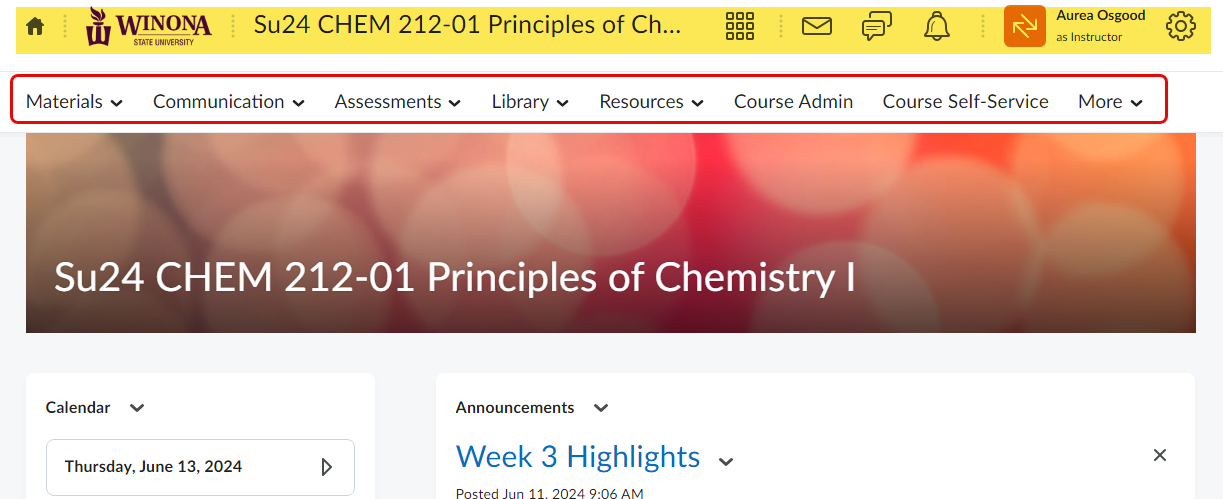This screenshot has width=1223, height=499.
Task: Open the update alerts bell icon
Action: click(x=937, y=27)
